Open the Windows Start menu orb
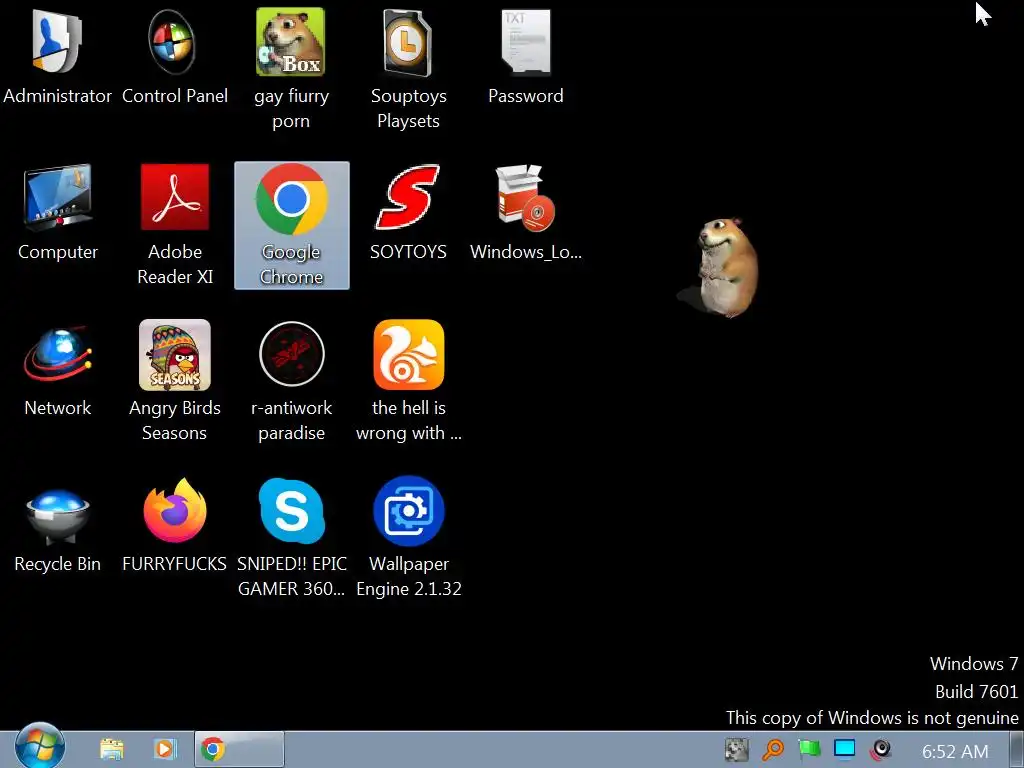This screenshot has height=768, width=1024. (x=39, y=746)
